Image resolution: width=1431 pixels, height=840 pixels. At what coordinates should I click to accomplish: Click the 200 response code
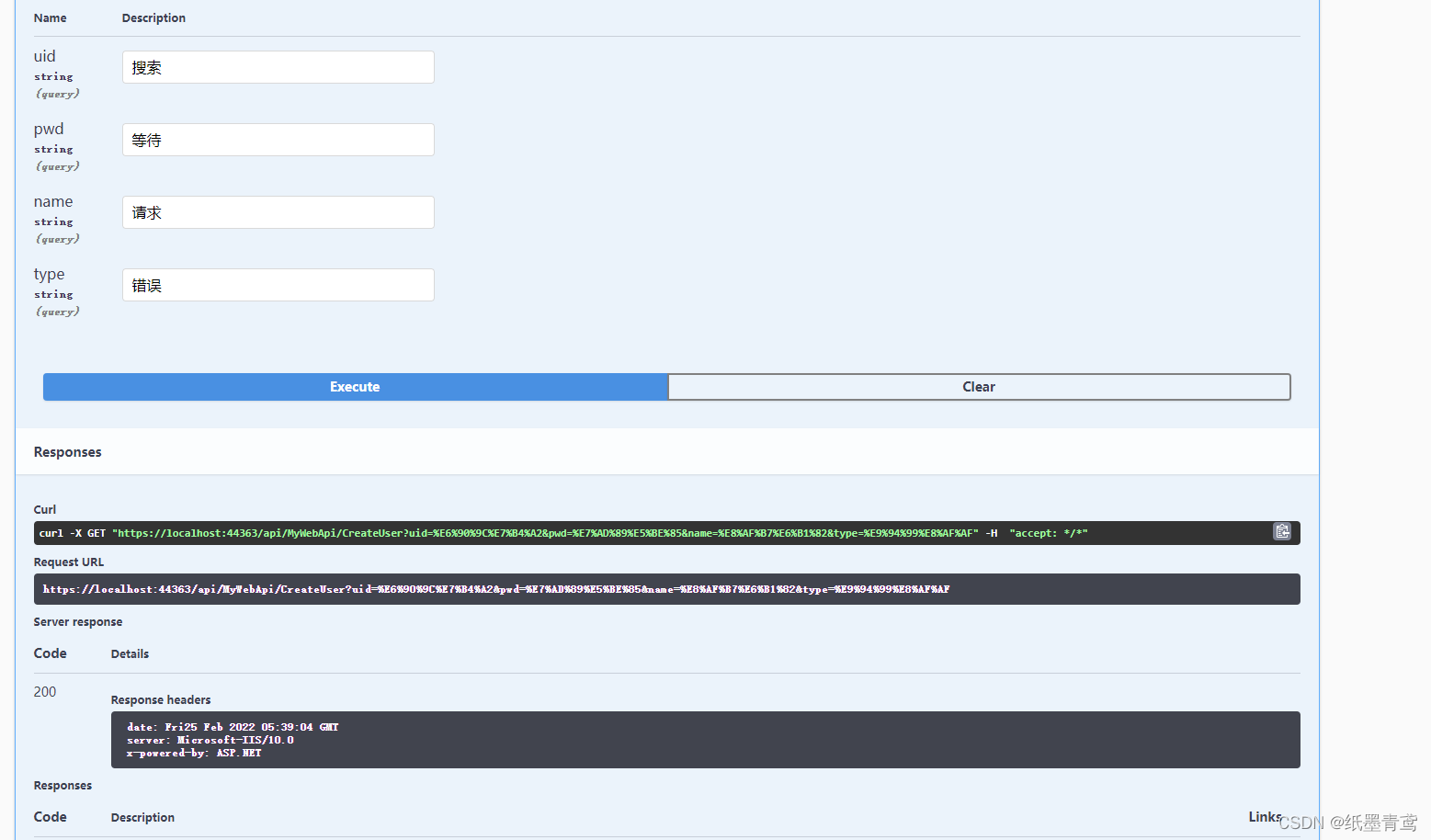coord(45,692)
